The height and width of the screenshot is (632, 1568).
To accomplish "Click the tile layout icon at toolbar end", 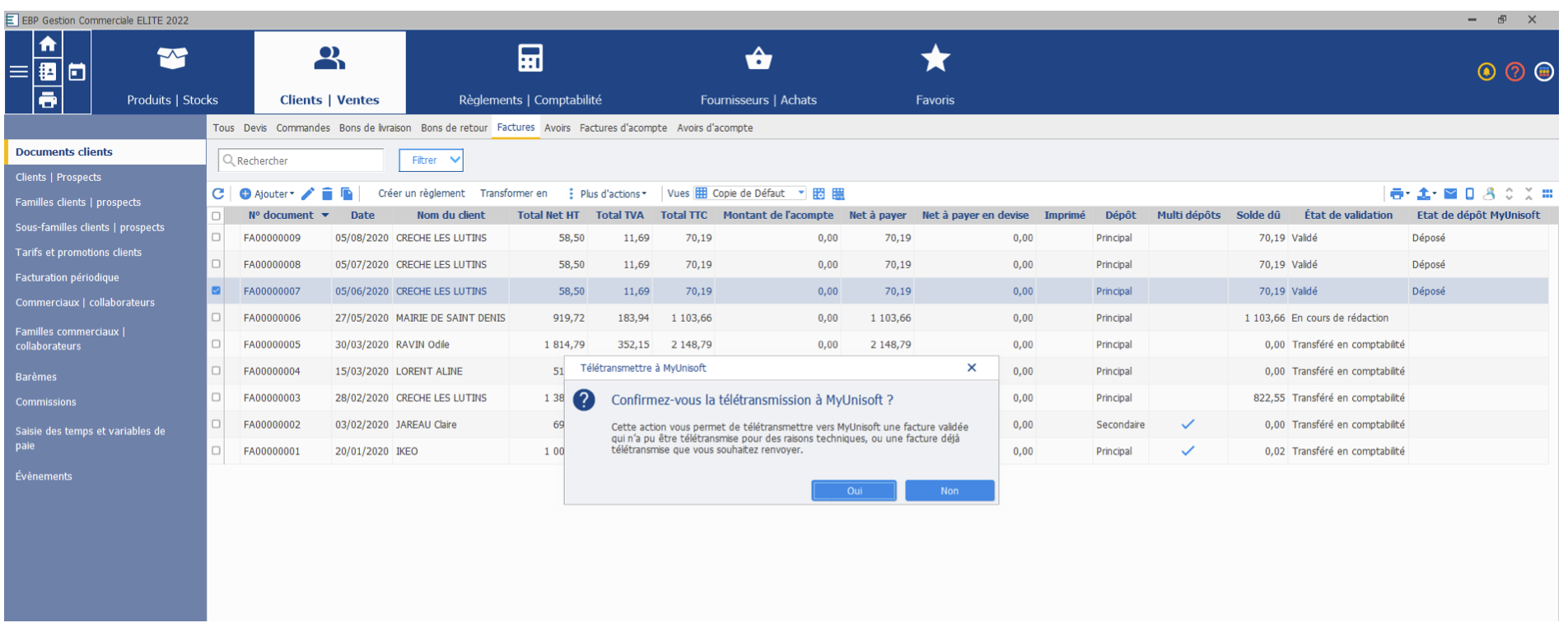I will pos(1547,194).
